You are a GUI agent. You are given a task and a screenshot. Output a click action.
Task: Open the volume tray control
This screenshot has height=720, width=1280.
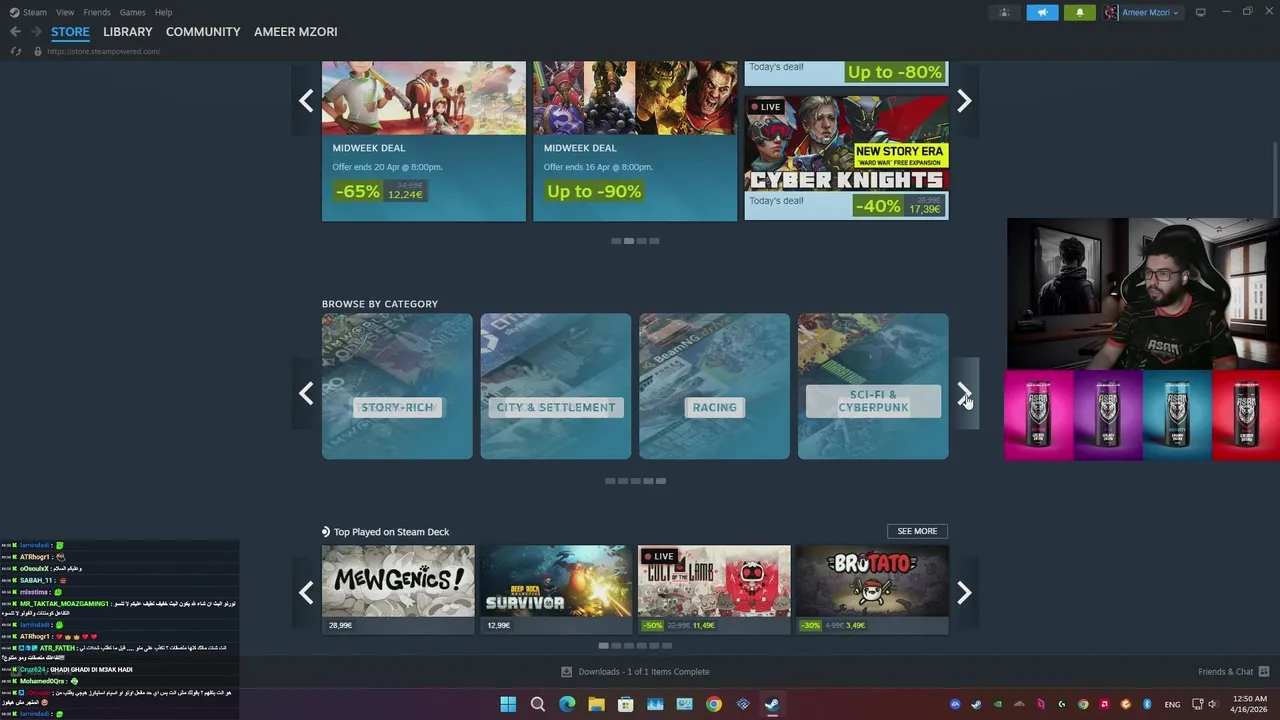click(1212, 704)
